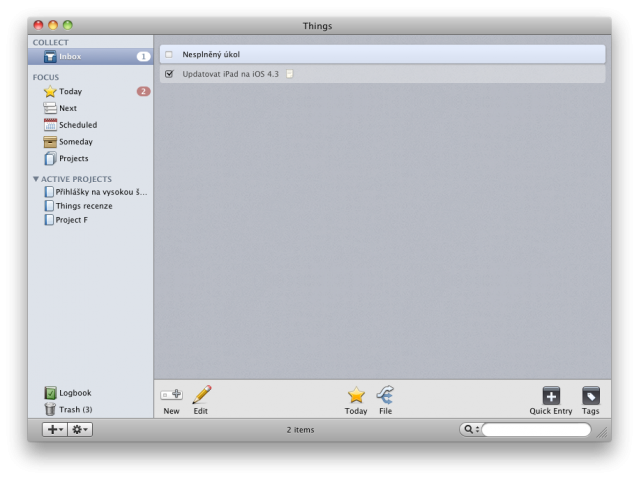The image size is (639, 480).
Task: Open the Projects list in sidebar
Action: point(90,158)
